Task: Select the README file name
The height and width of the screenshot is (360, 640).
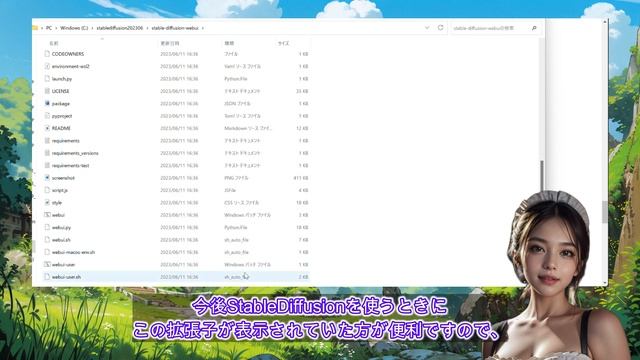Action: pos(61,128)
